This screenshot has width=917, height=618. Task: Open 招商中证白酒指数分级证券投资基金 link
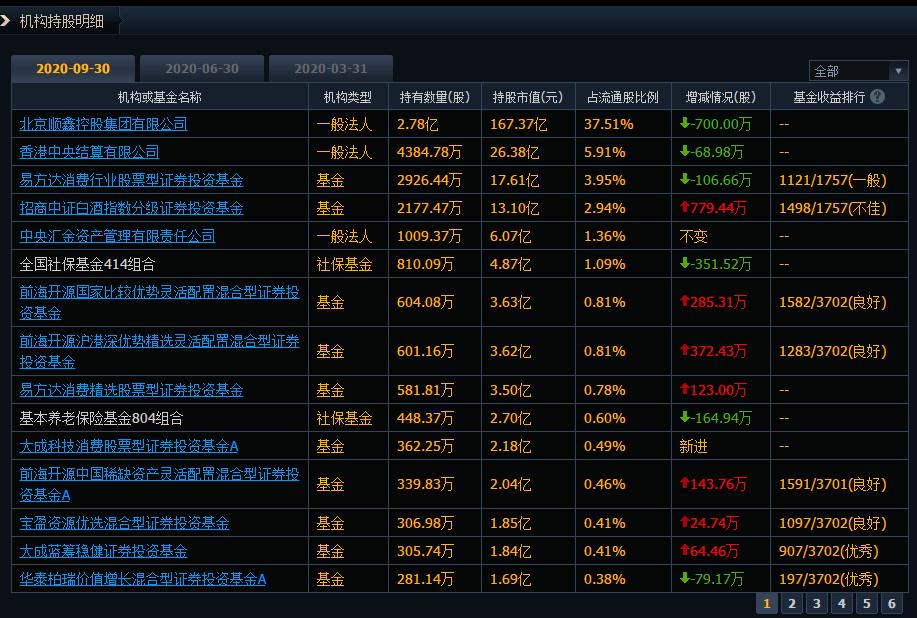(132, 208)
